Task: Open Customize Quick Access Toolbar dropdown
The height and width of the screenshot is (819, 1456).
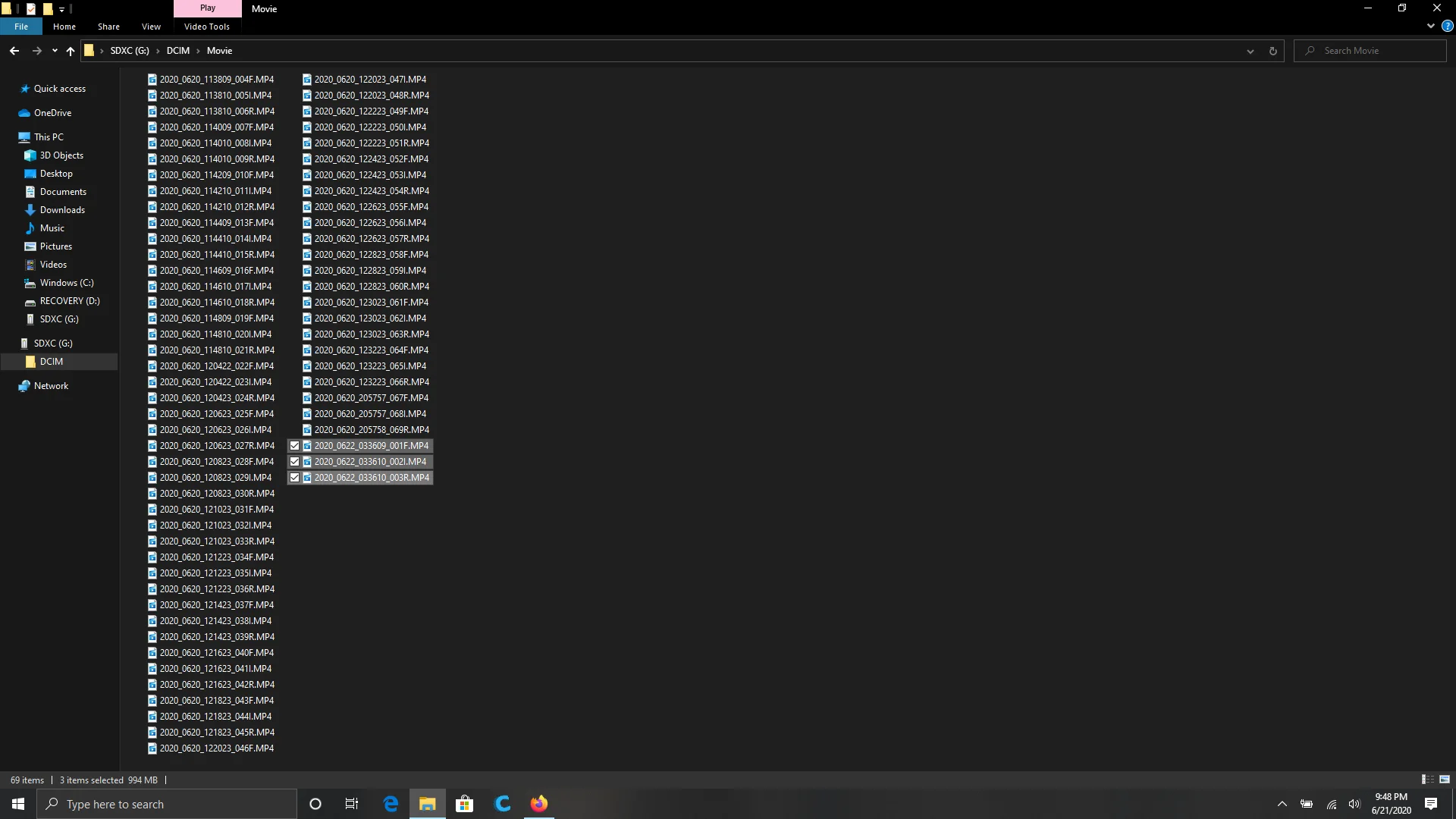Action: click(61, 9)
